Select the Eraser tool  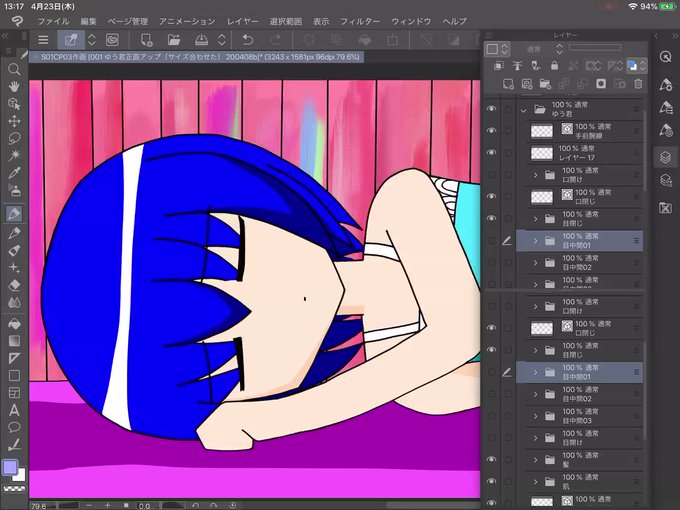[x=14, y=285]
